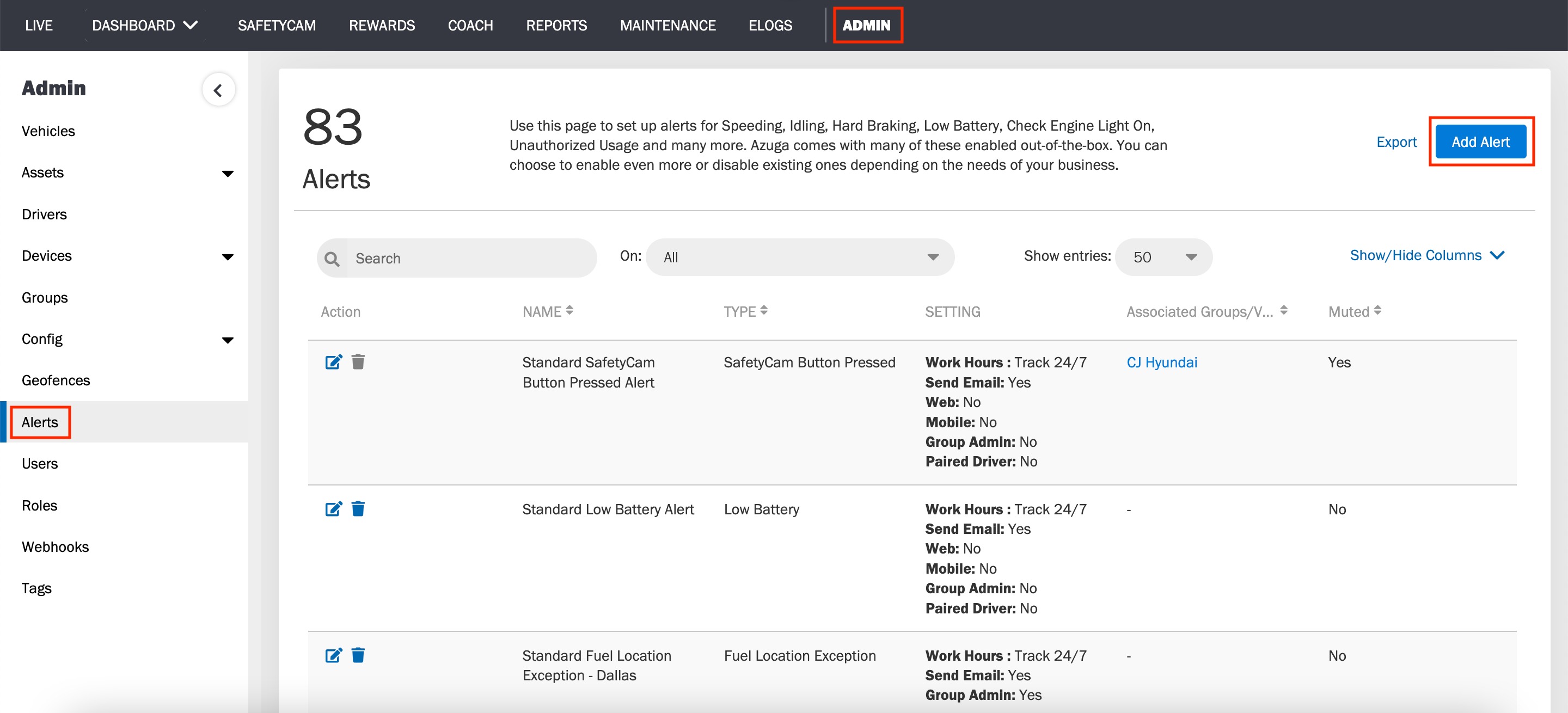1568x713 pixels.
Task: Click the 'Fuel Location Exception' type cell
Action: click(x=799, y=655)
